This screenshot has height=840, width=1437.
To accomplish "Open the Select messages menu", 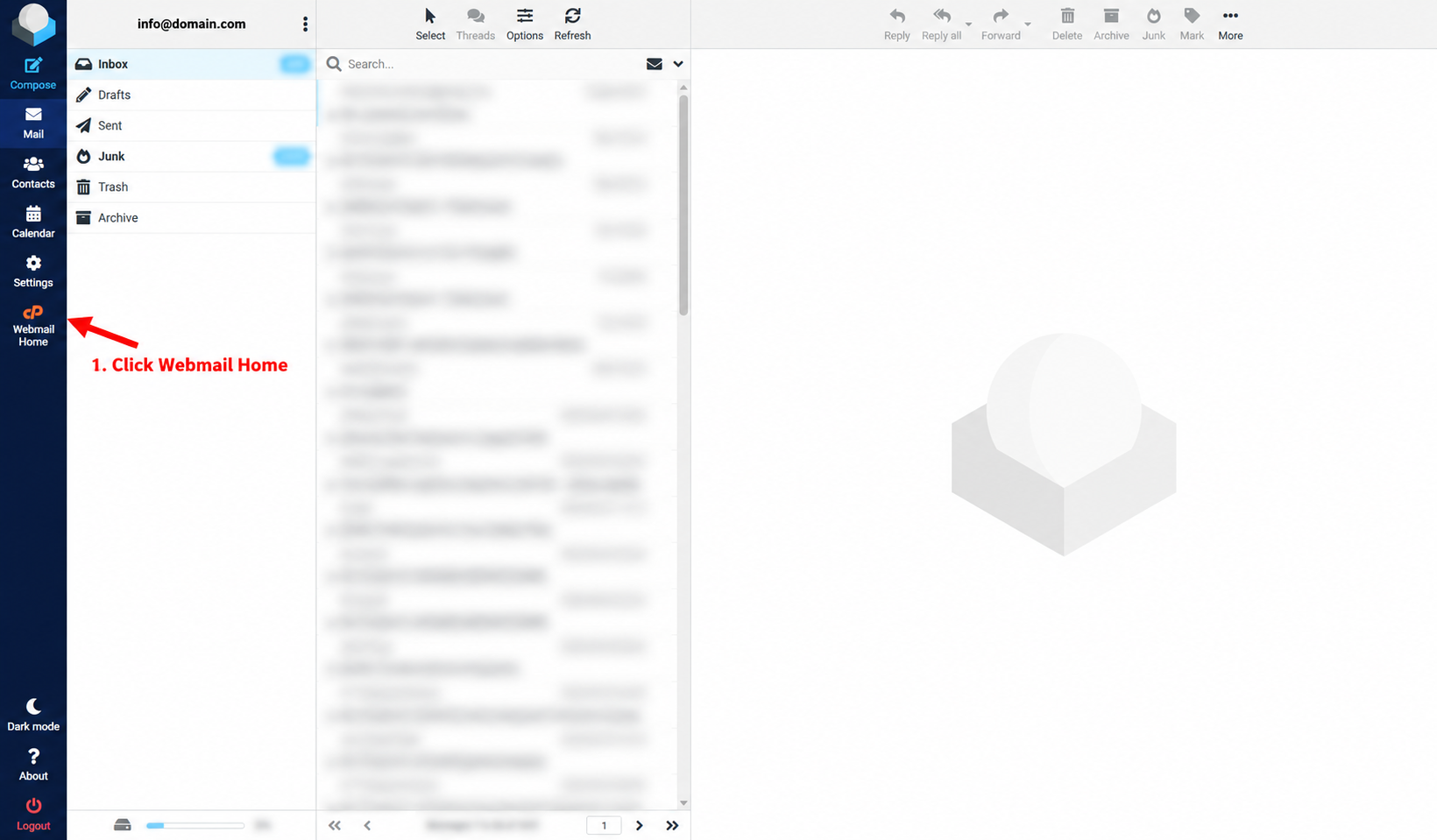I will 430,25.
